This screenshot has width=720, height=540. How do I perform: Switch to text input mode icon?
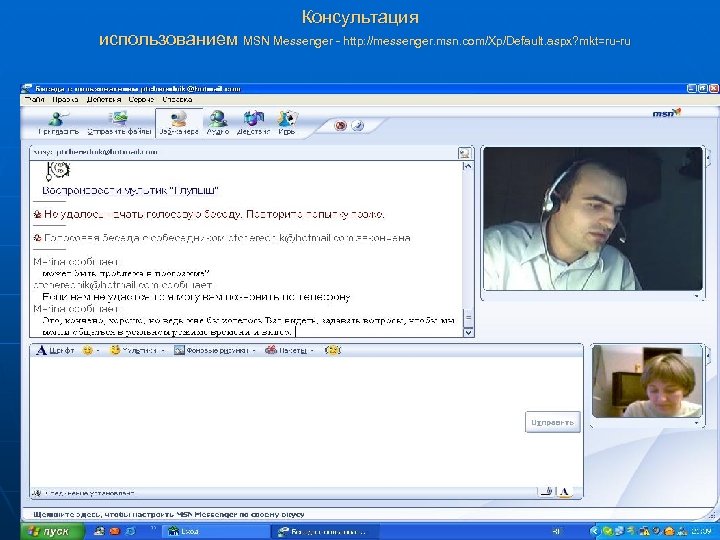click(564, 492)
